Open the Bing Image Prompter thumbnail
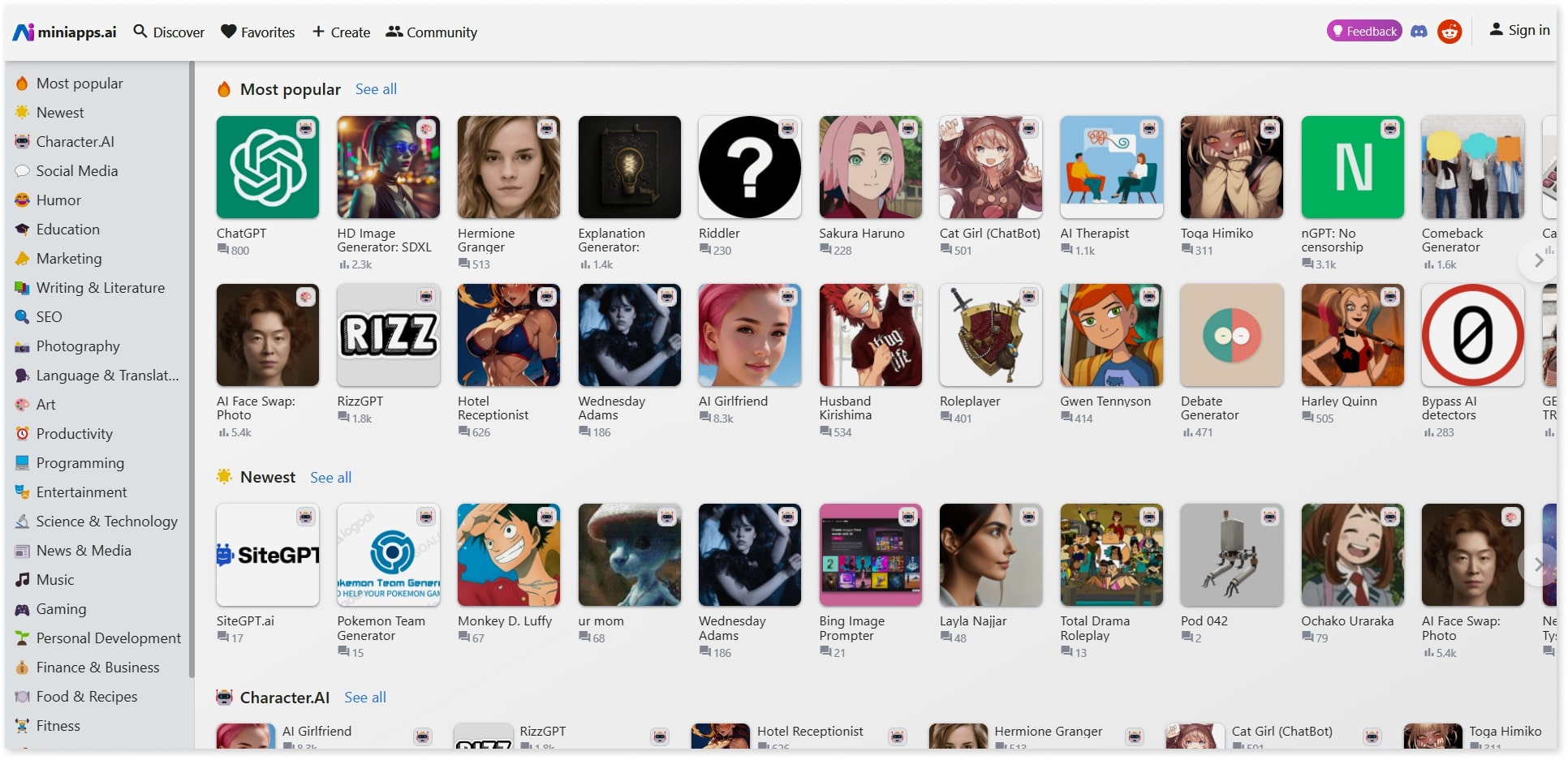This screenshot has width=1568, height=760. [x=870, y=555]
